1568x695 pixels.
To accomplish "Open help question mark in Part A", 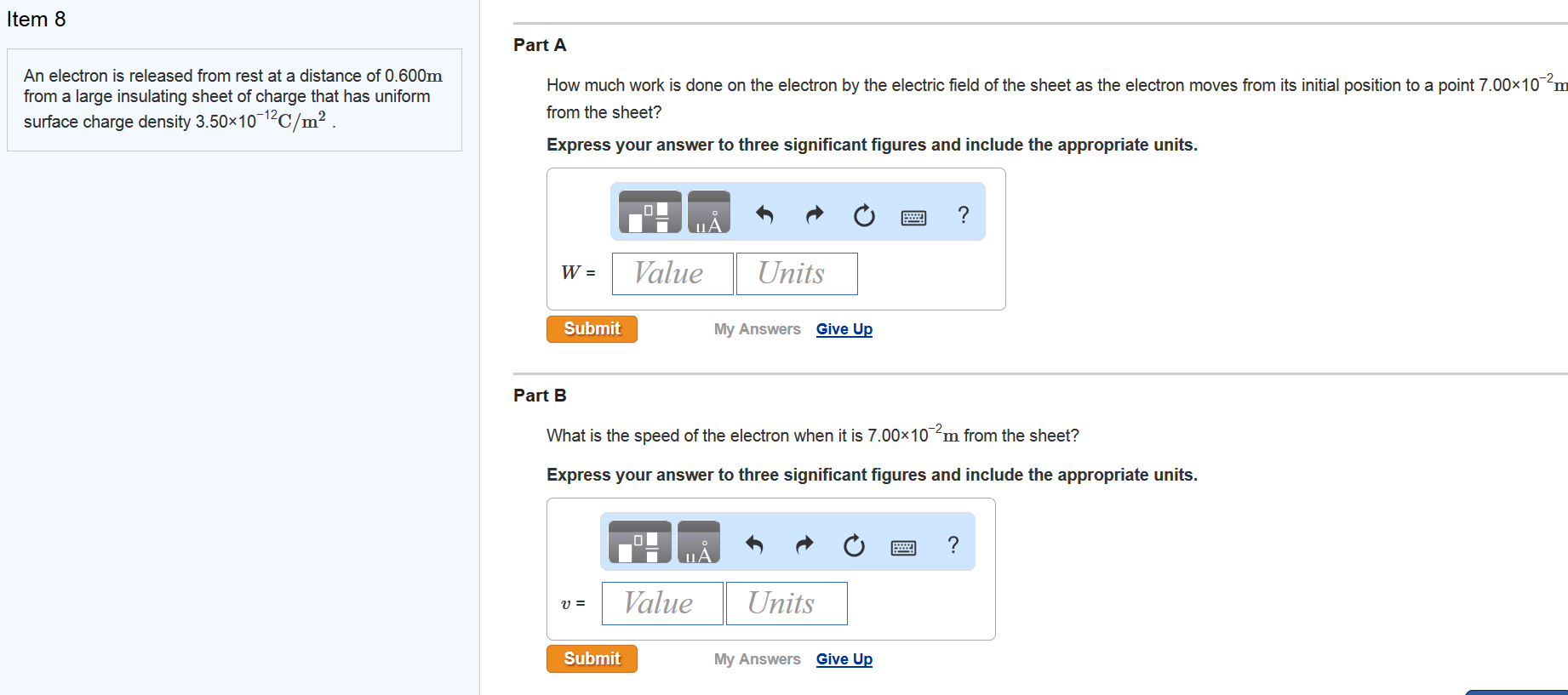I will (x=963, y=214).
